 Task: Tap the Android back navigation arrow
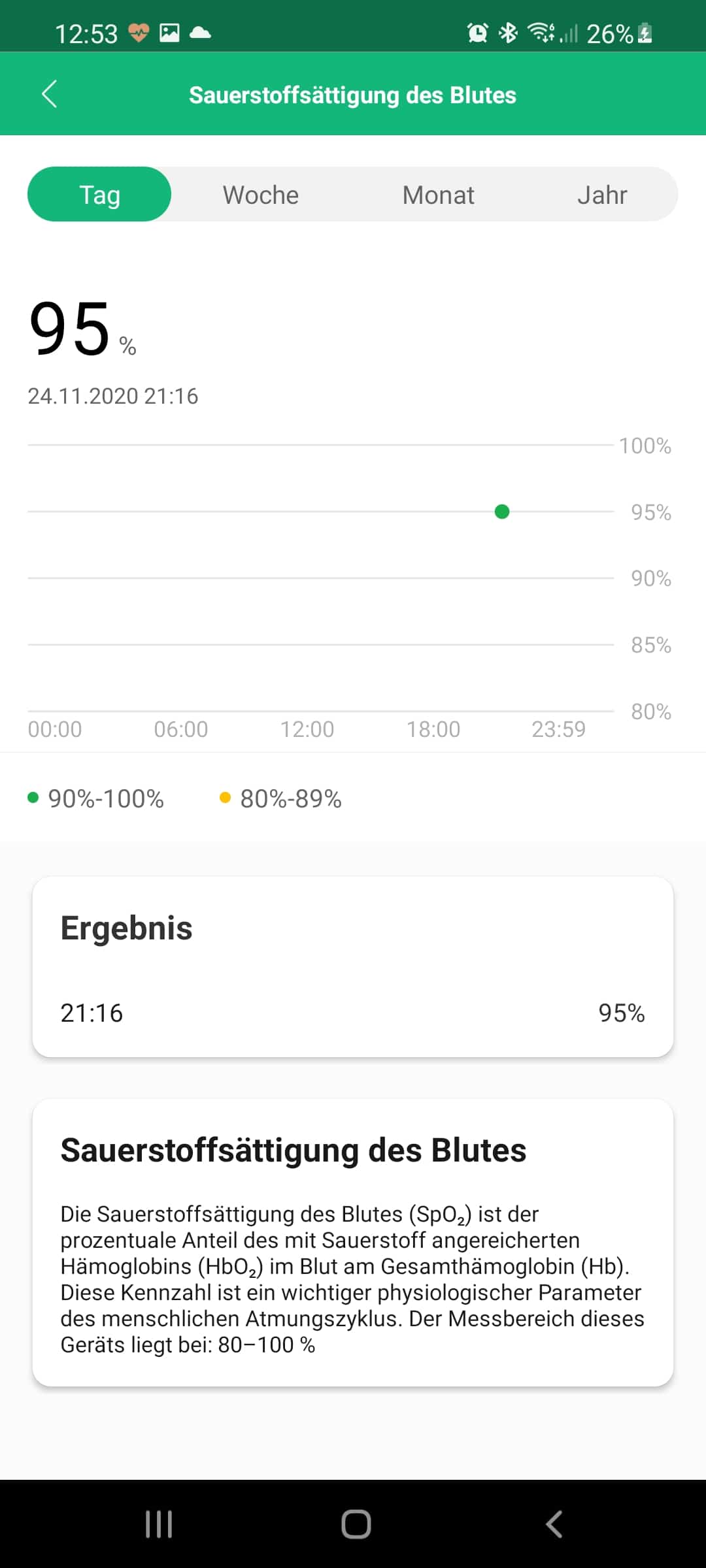pyautogui.click(x=554, y=1524)
